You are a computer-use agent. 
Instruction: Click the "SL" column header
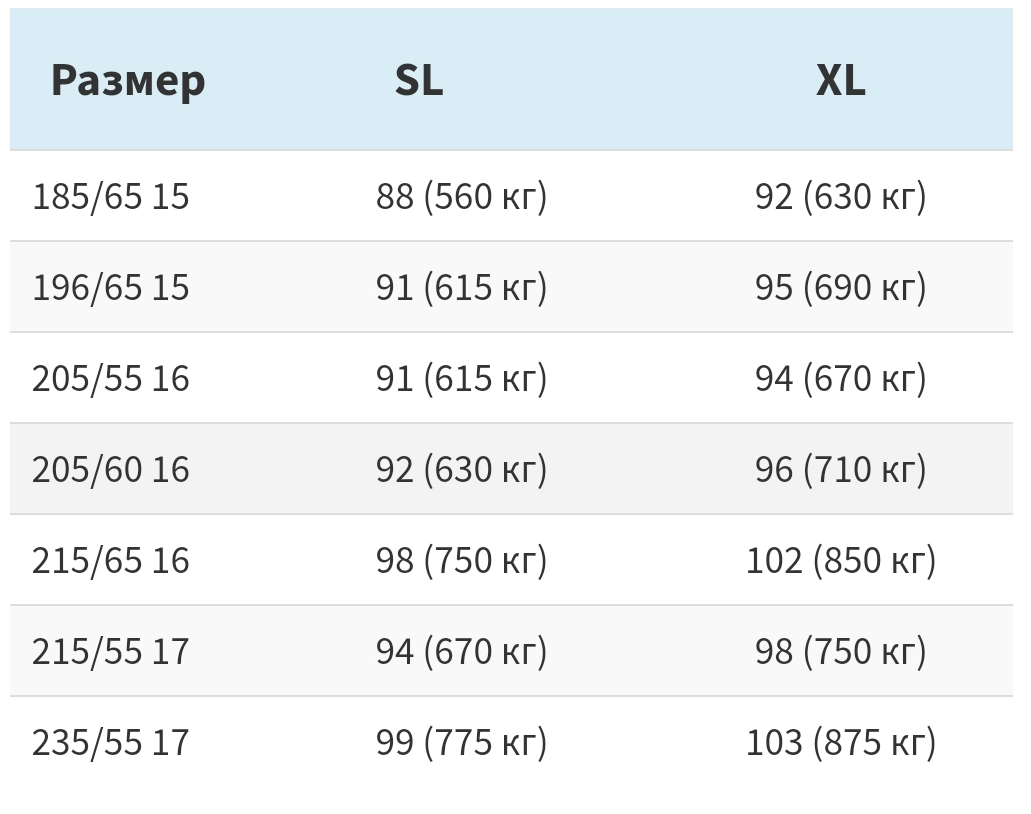pyautogui.click(x=418, y=80)
